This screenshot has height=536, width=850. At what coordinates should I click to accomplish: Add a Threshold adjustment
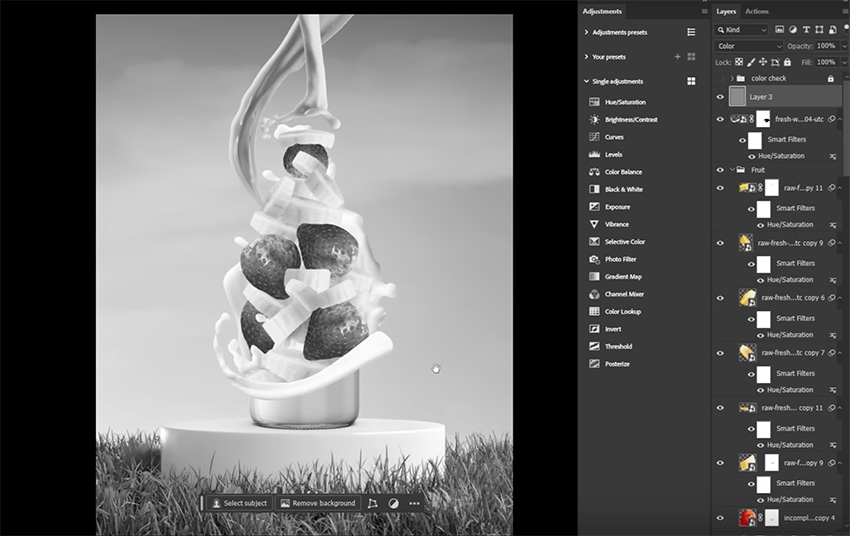tap(610, 346)
